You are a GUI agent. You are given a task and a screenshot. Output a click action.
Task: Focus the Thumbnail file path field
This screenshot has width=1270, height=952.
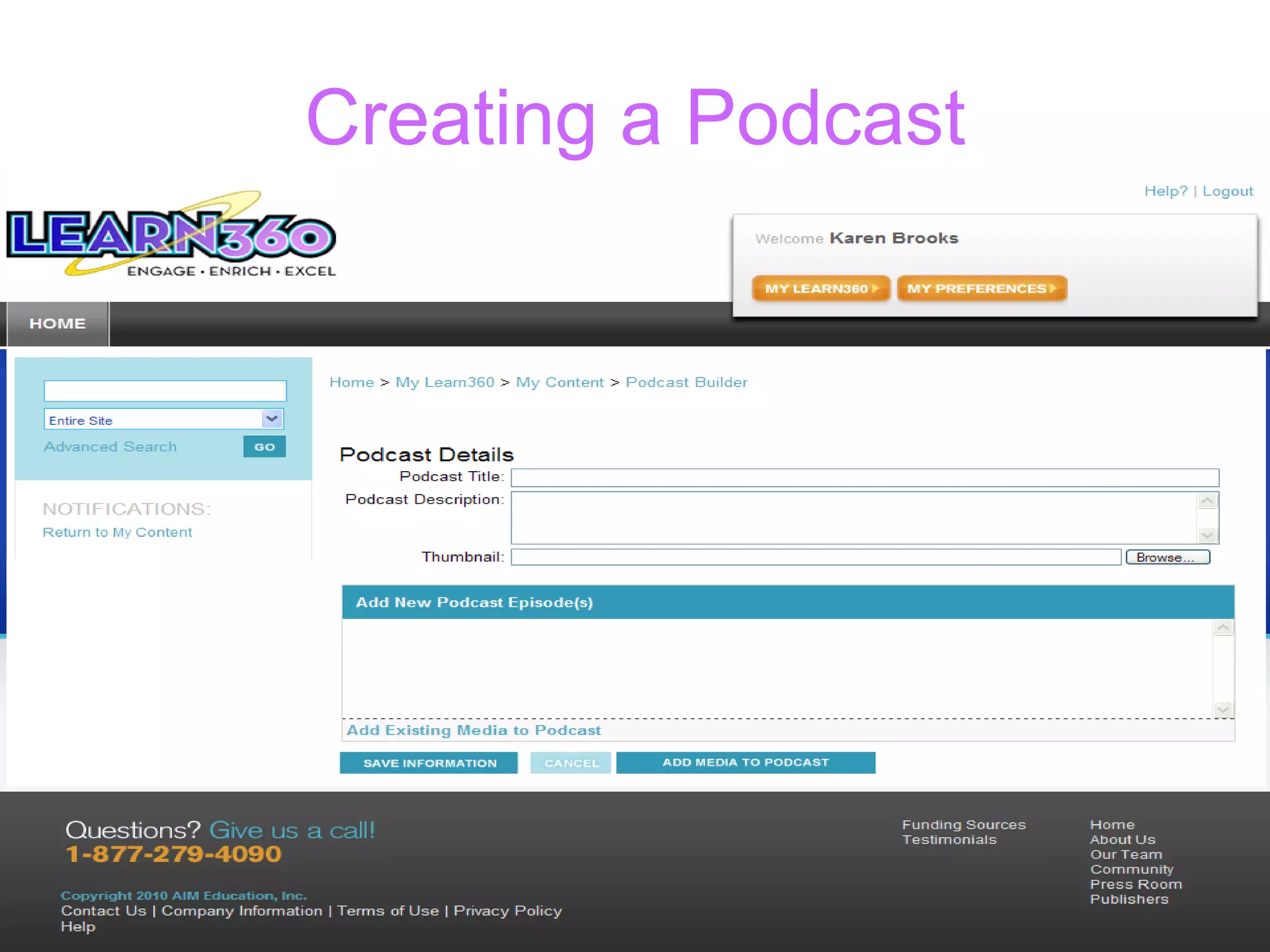(816, 557)
